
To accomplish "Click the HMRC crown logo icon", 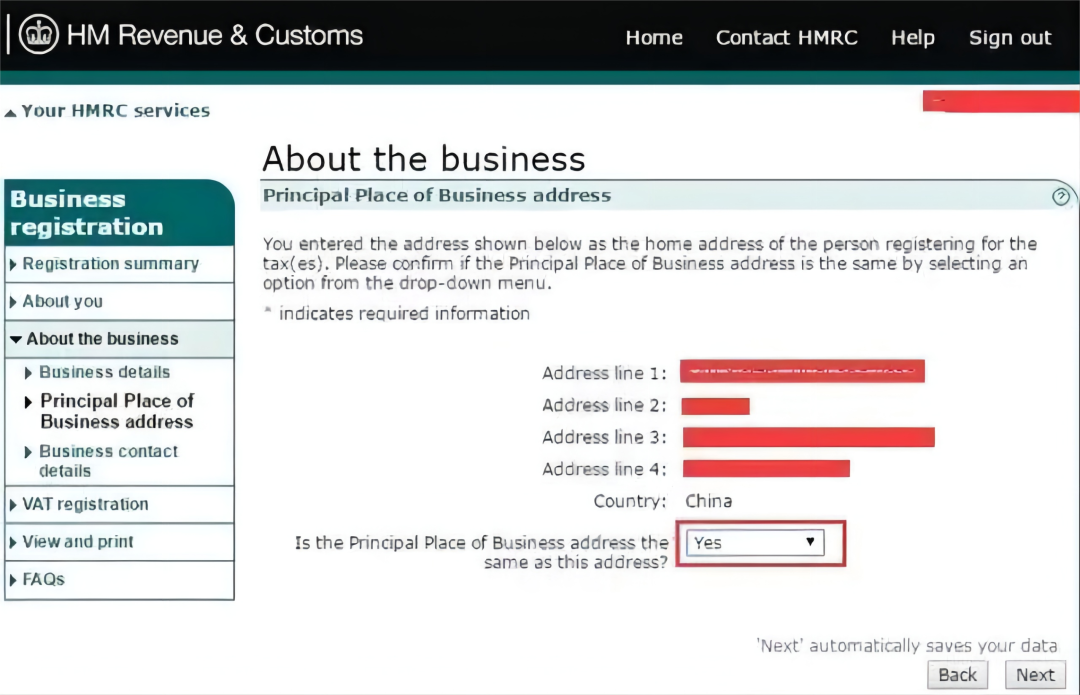I will coord(39,34).
